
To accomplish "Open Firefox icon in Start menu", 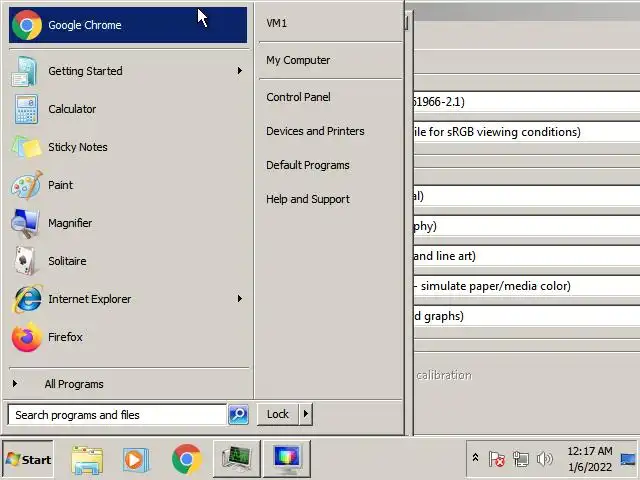I will coord(27,337).
